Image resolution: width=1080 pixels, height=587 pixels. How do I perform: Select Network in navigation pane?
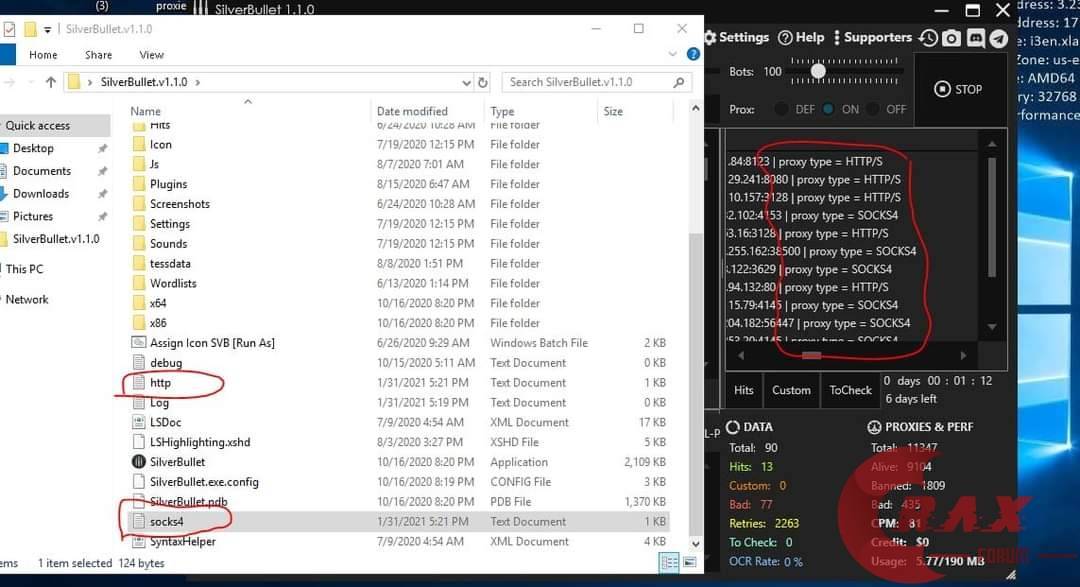(27, 299)
